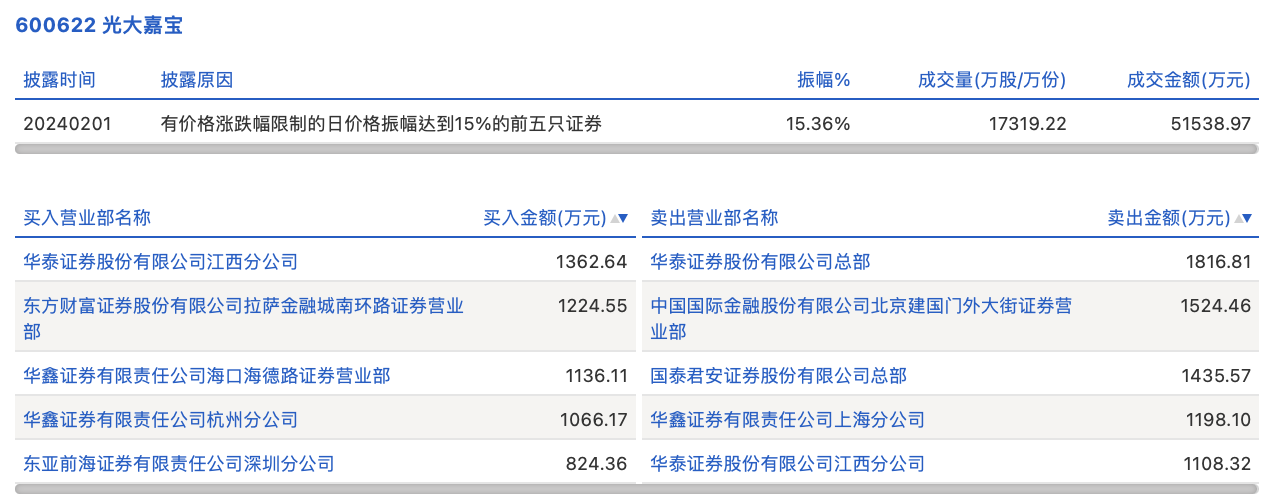Screen dimensions: 1268x504
Task: Click the 披露时间 column header
Action: click(60, 80)
